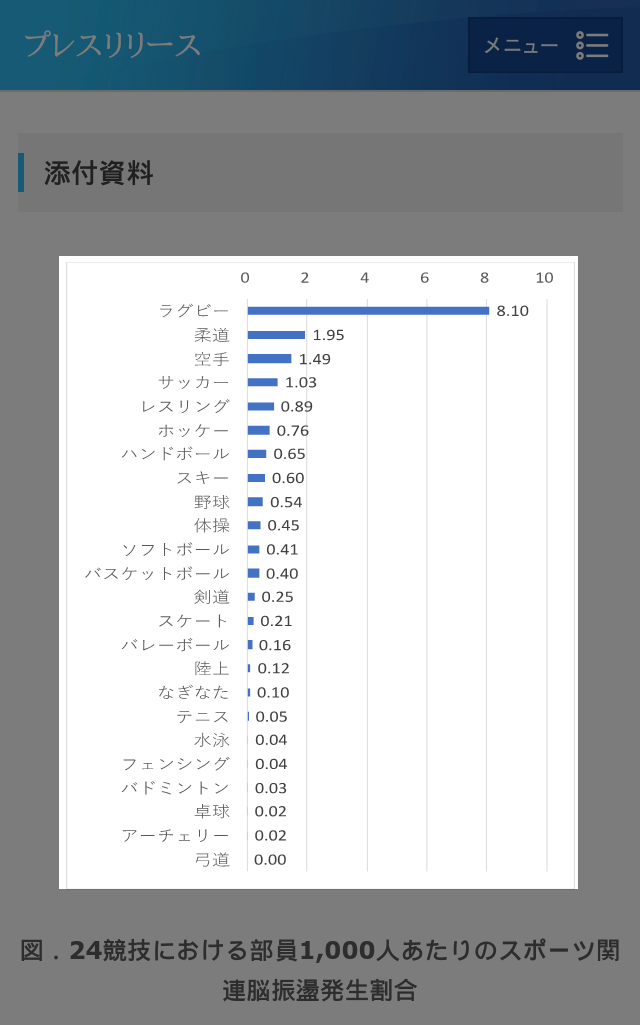Select the 添付資料 section heading
Screen dimensions: 640x1025
pos(98,173)
